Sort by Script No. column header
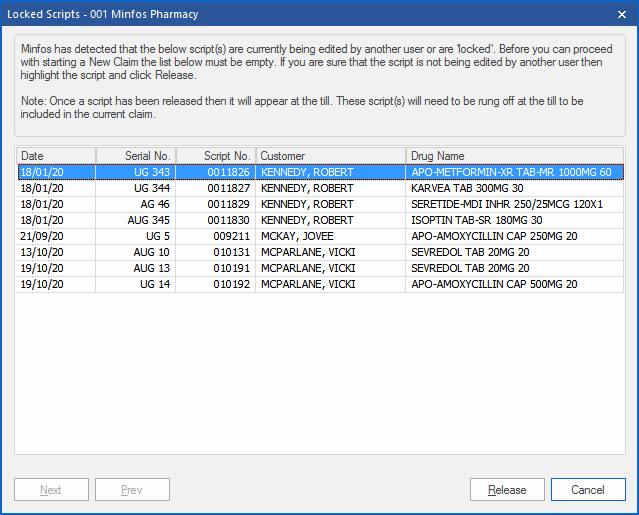The image size is (639, 515). (x=216, y=156)
